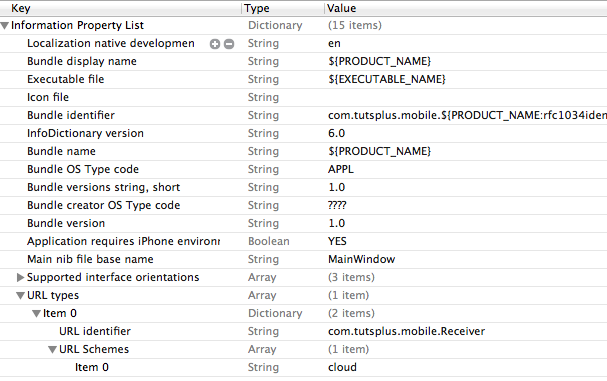This screenshot has height=381, width=607.
Task: Click the APPL value
Action: [x=341, y=170]
